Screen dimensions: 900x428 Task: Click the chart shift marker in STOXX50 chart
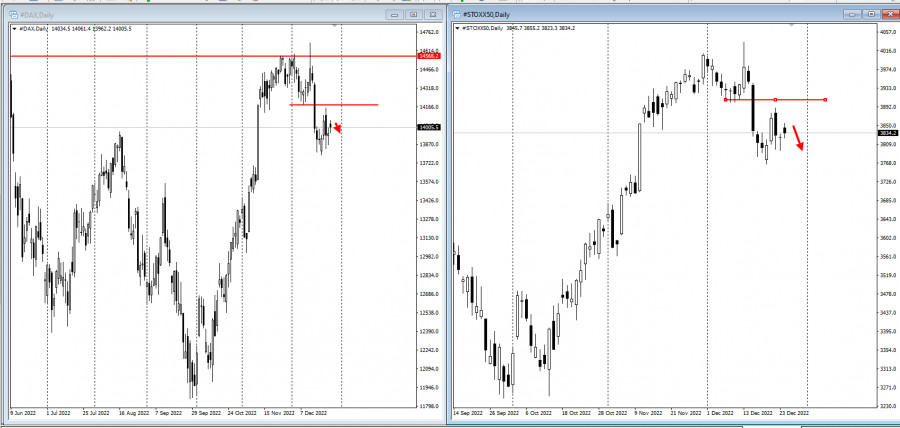coord(791,25)
